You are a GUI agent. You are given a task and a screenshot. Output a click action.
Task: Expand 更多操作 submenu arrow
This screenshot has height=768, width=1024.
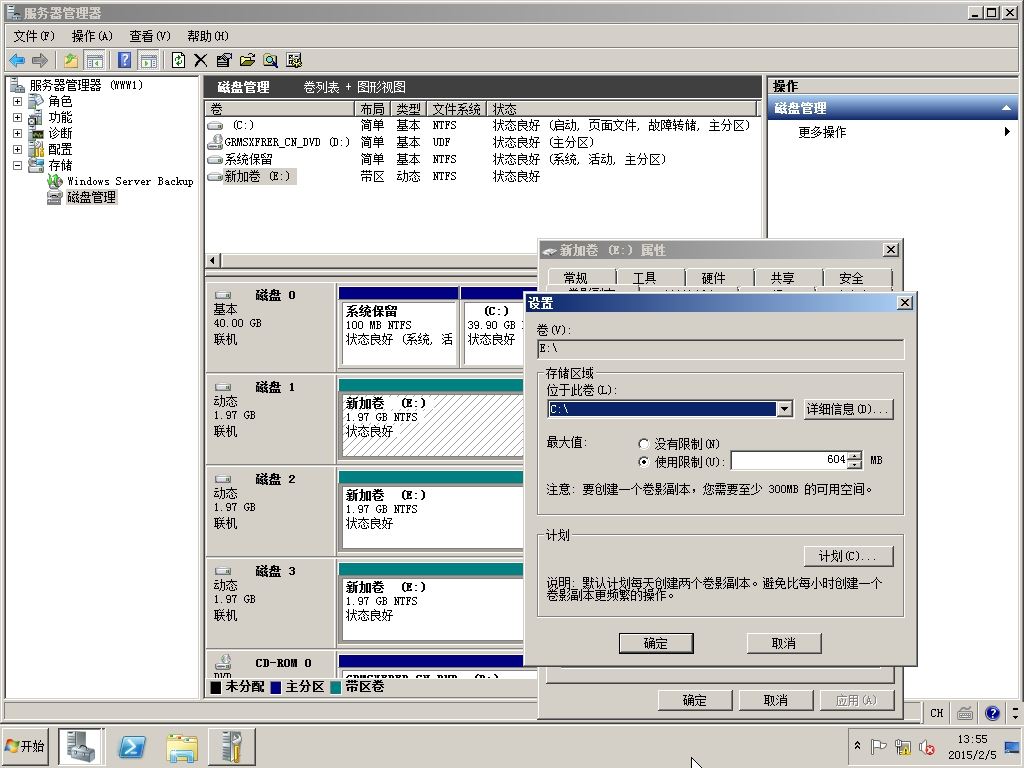point(1007,132)
